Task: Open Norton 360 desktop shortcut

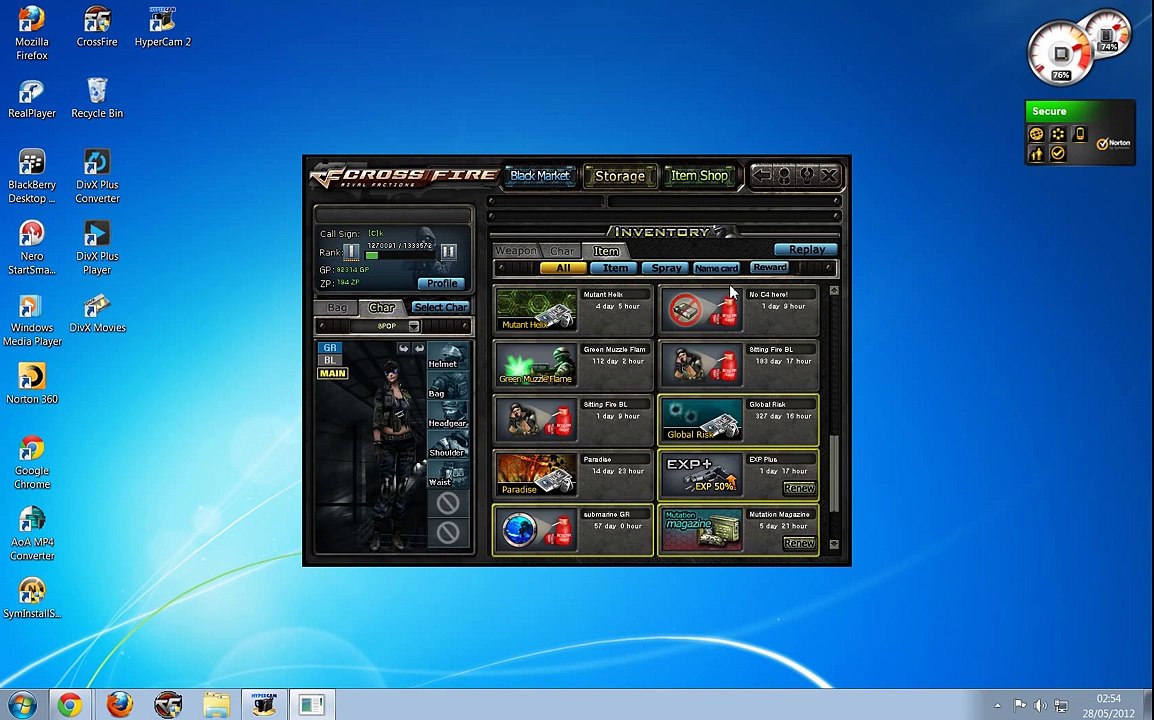Action: coord(32,384)
